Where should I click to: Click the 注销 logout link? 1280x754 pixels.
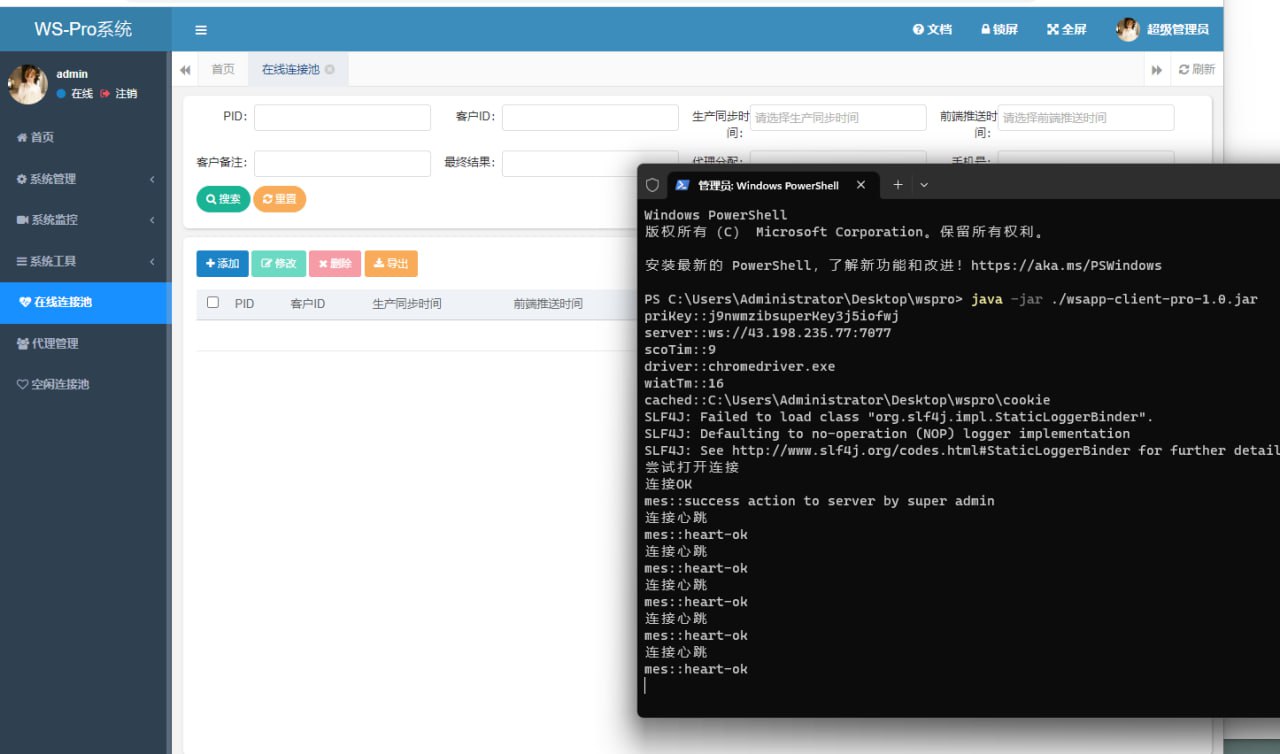127,93
